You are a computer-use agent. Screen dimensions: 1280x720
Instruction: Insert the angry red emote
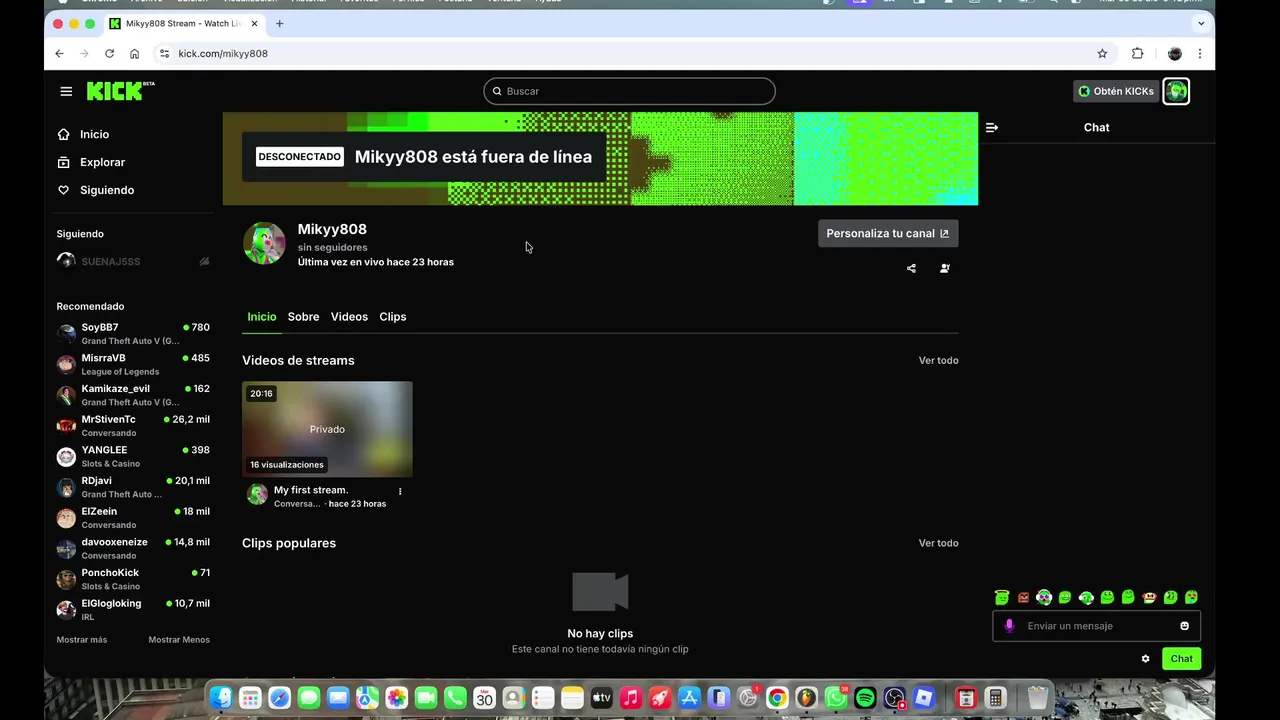coord(1023,597)
